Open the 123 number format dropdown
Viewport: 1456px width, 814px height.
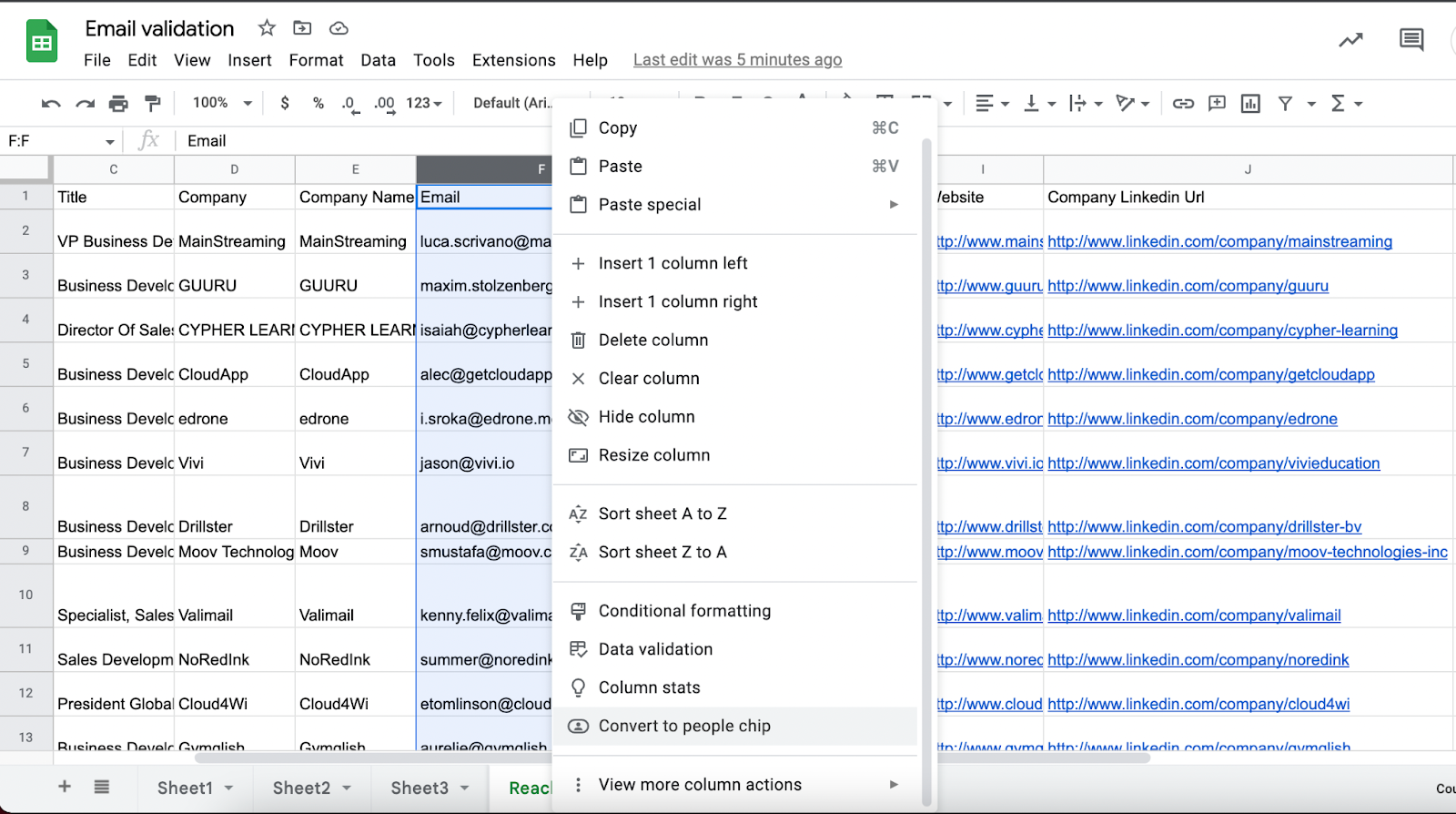click(424, 103)
